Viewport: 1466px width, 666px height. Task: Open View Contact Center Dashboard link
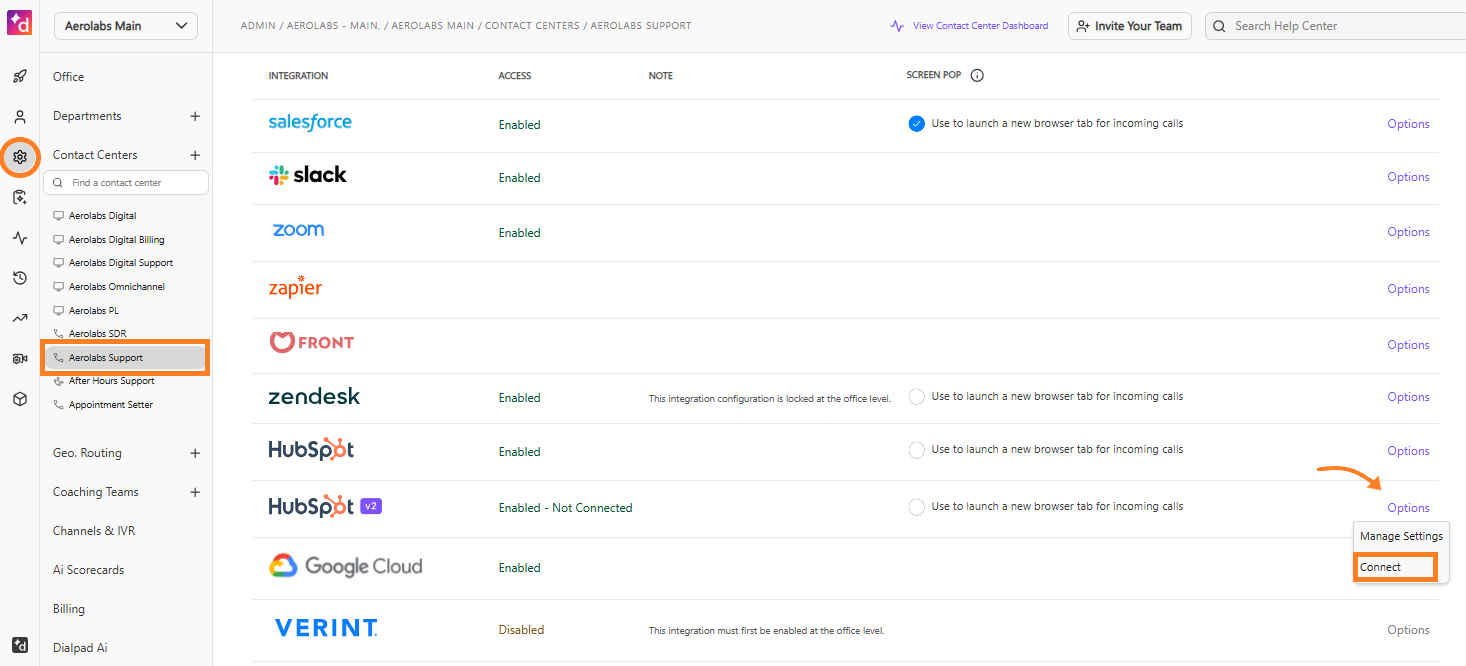tap(980, 26)
